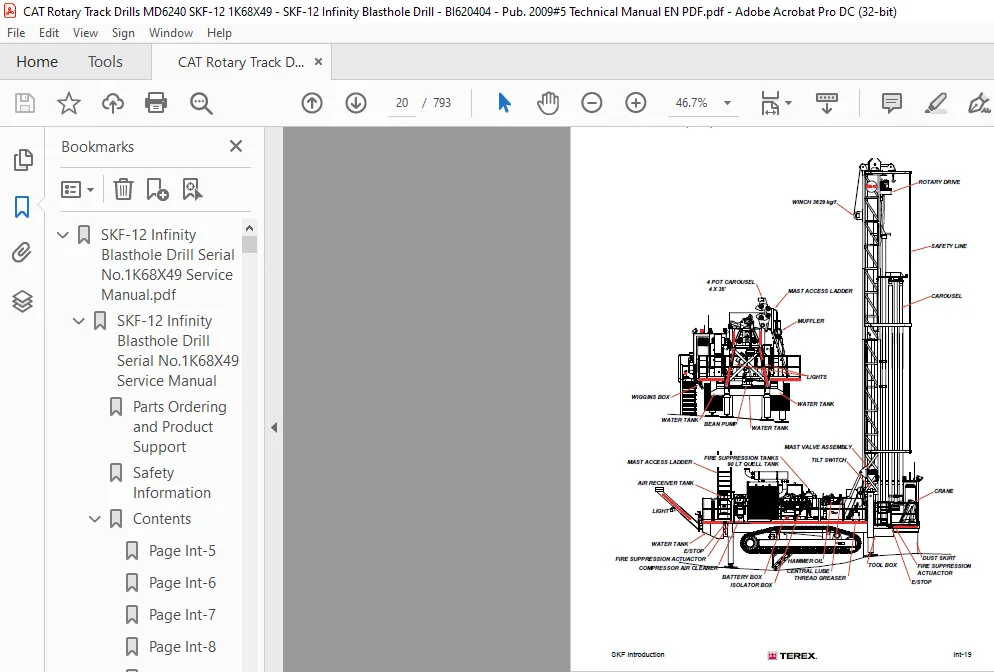
Task: Open the File menu
Action: click(16, 33)
